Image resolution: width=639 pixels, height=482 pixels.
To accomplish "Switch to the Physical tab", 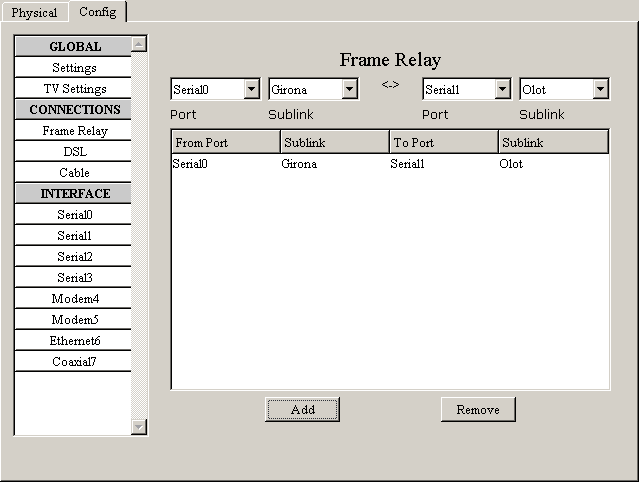I will (34, 13).
